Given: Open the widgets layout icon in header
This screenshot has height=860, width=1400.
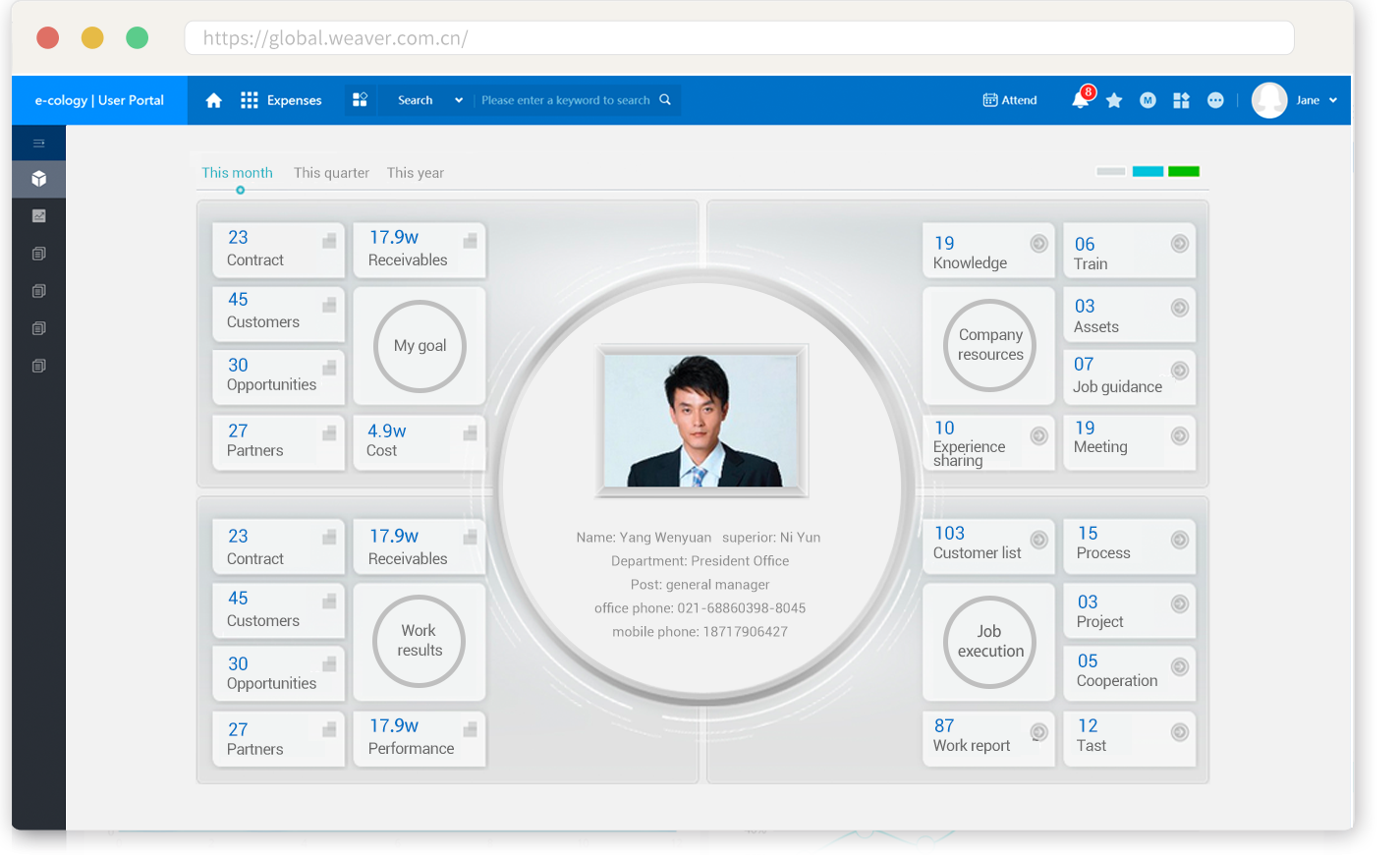Looking at the screenshot, I should (1181, 100).
